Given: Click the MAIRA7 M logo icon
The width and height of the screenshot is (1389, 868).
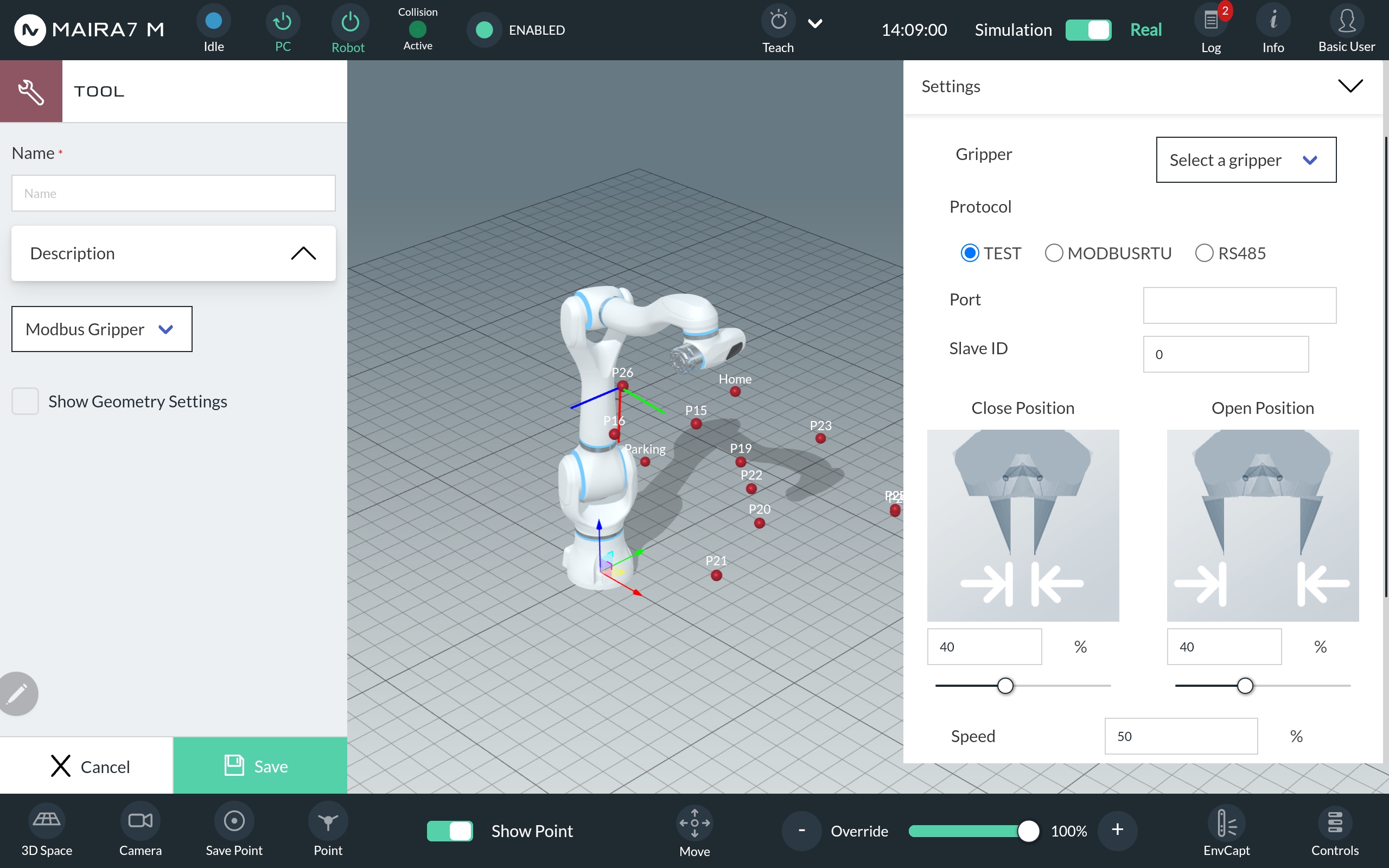Looking at the screenshot, I should (x=30, y=30).
